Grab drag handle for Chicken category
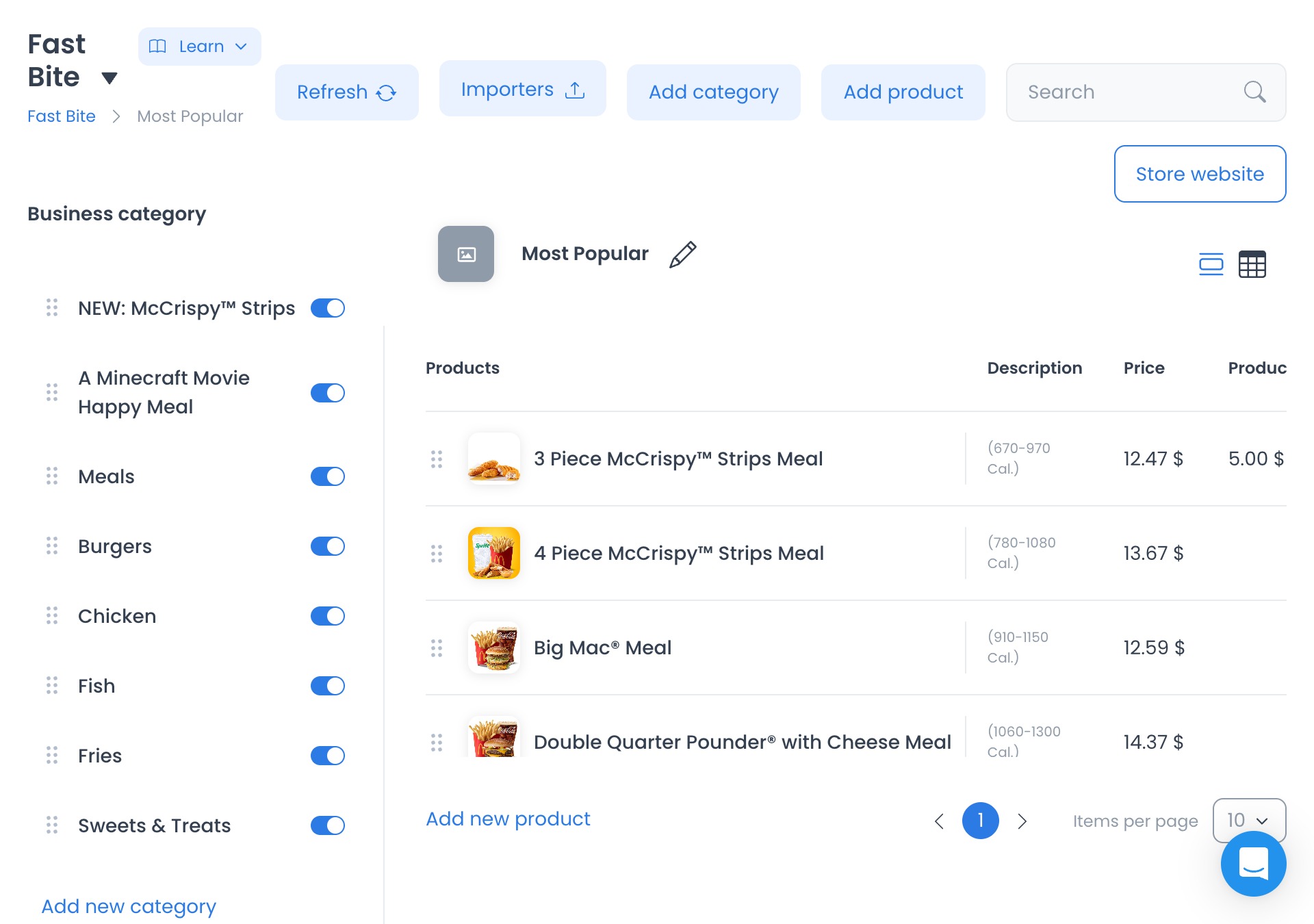This screenshot has height=924, width=1314. [52, 616]
